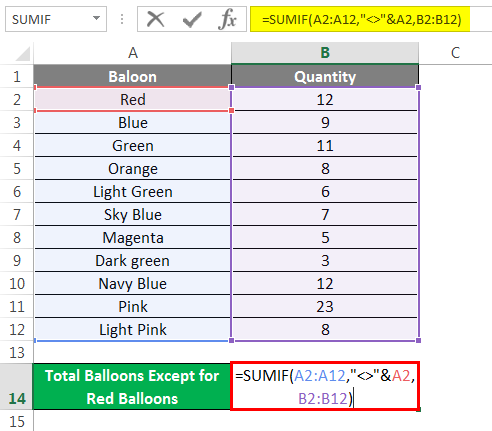492x431 pixels.
Task: Select the quantity 6 for Light Green
Action: point(325,191)
